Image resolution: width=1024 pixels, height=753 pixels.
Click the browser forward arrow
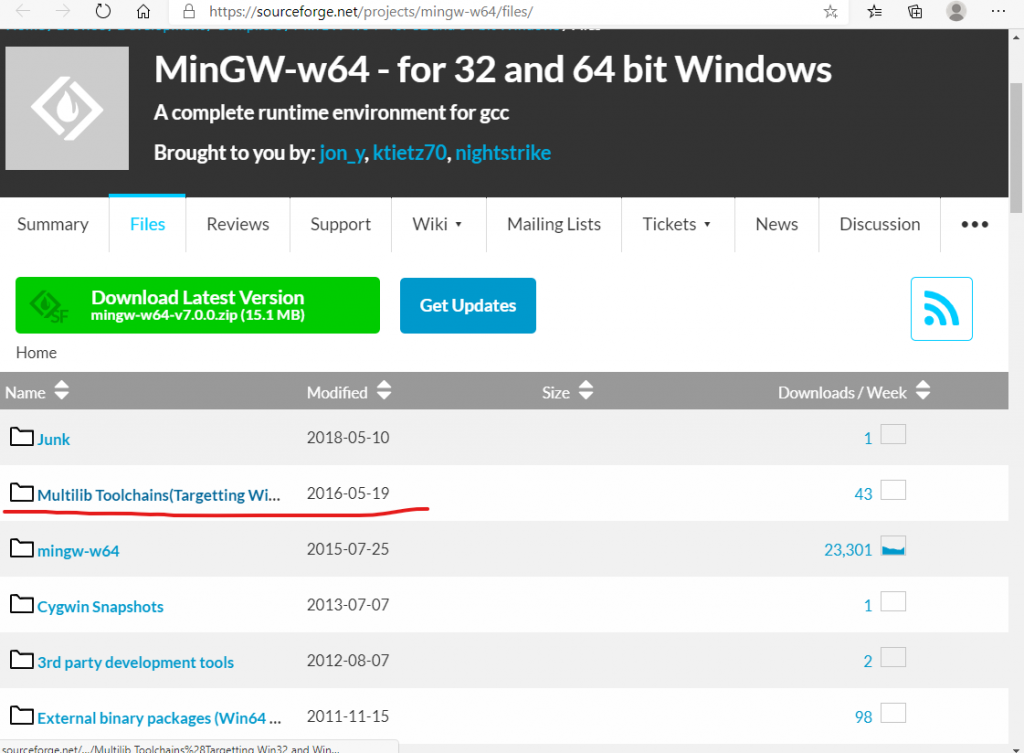point(63,11)
